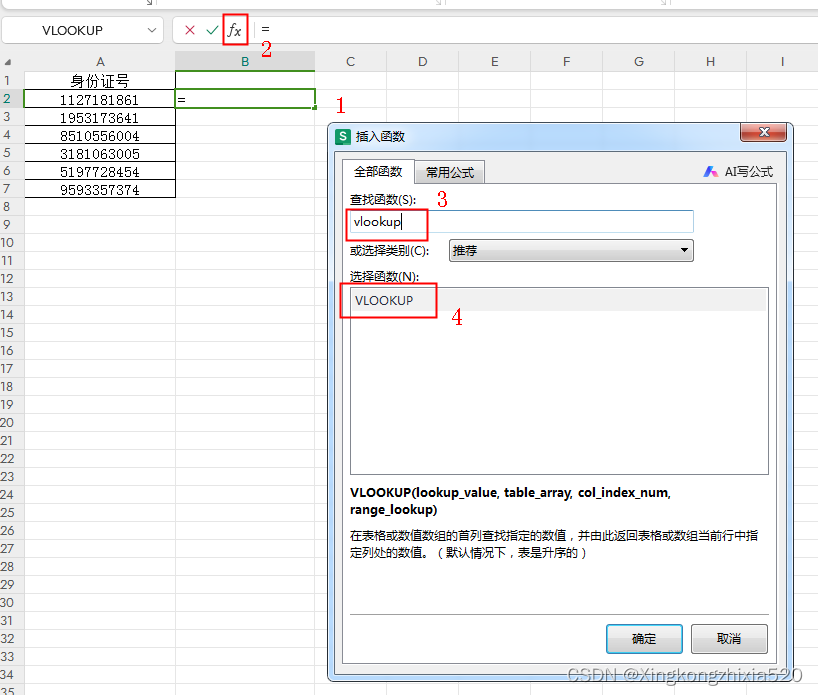818x695 pixels.
Task: Select column D header
Action: [x=423, y=62]
